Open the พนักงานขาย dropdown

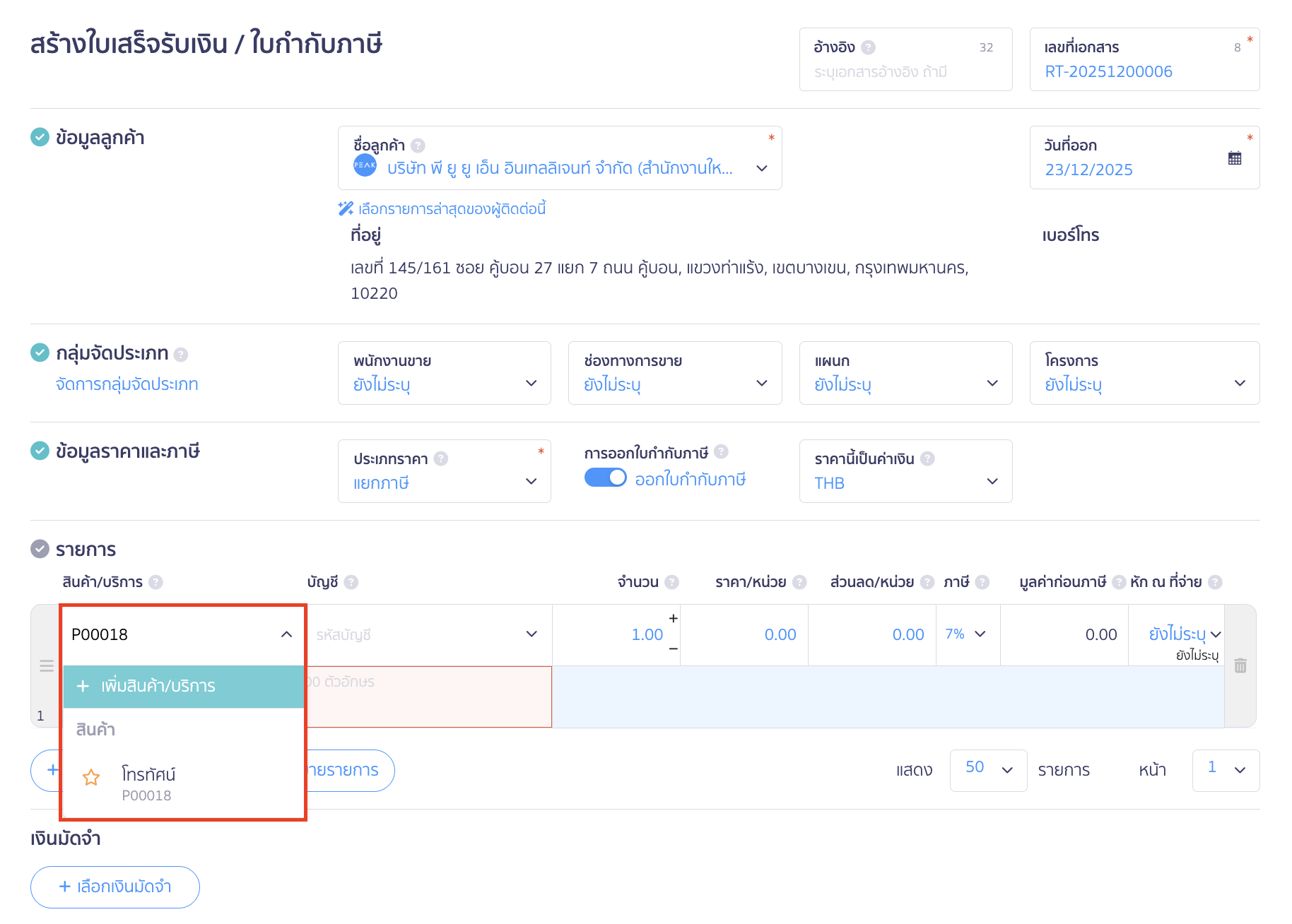click(444, 373)
